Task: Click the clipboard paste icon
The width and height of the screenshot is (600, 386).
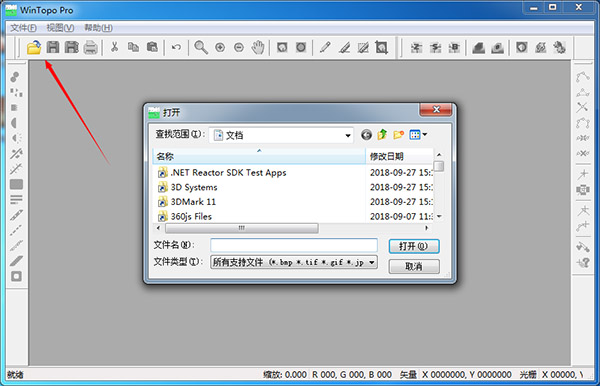Action: [x=152, y=47]
